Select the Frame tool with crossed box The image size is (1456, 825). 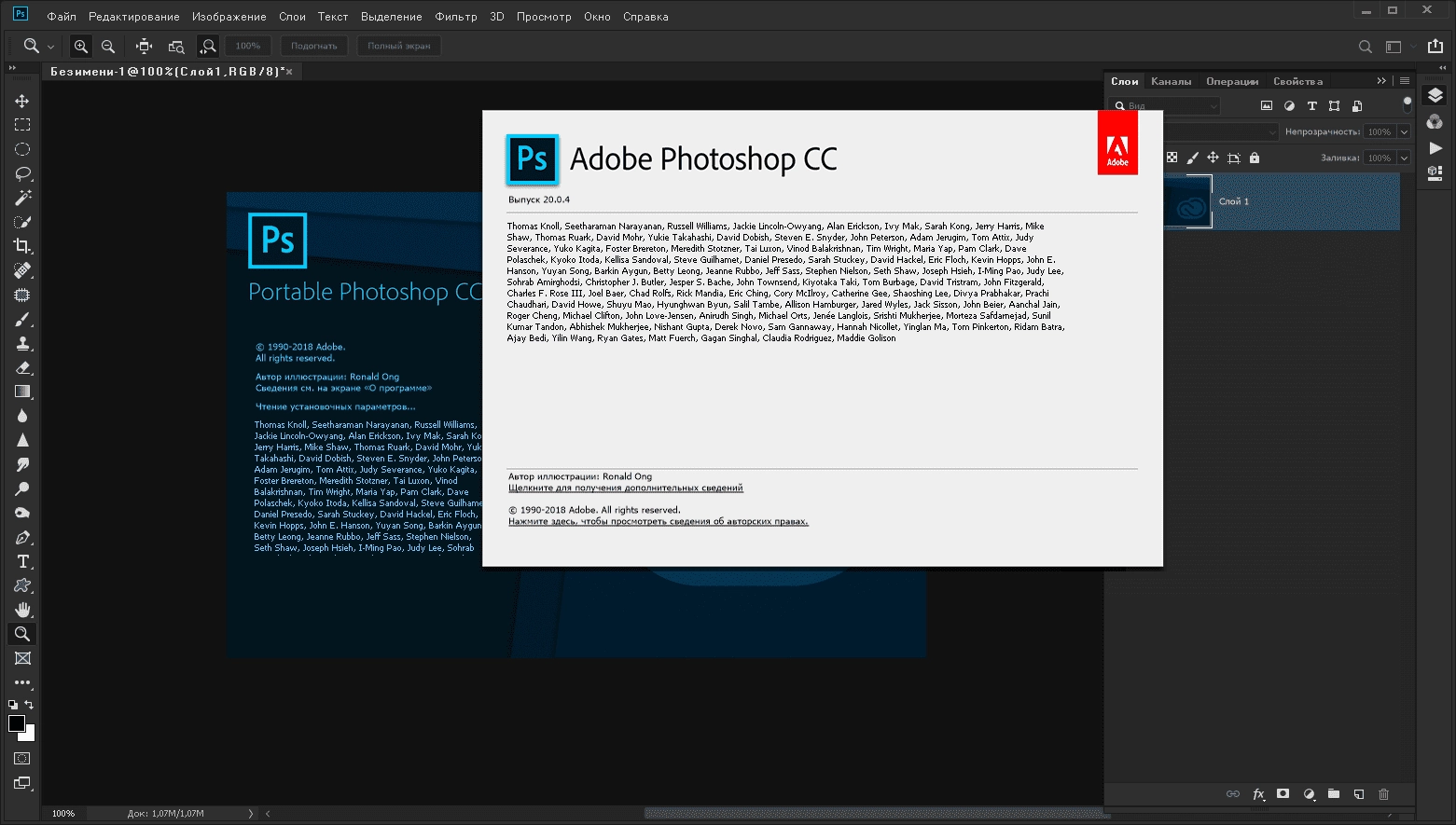click(22, 658)
